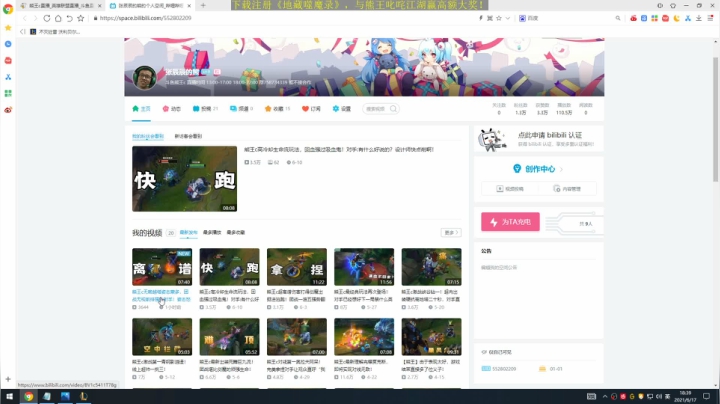
Task: Expand creator center chevron arrow
Action: [562, 169]
